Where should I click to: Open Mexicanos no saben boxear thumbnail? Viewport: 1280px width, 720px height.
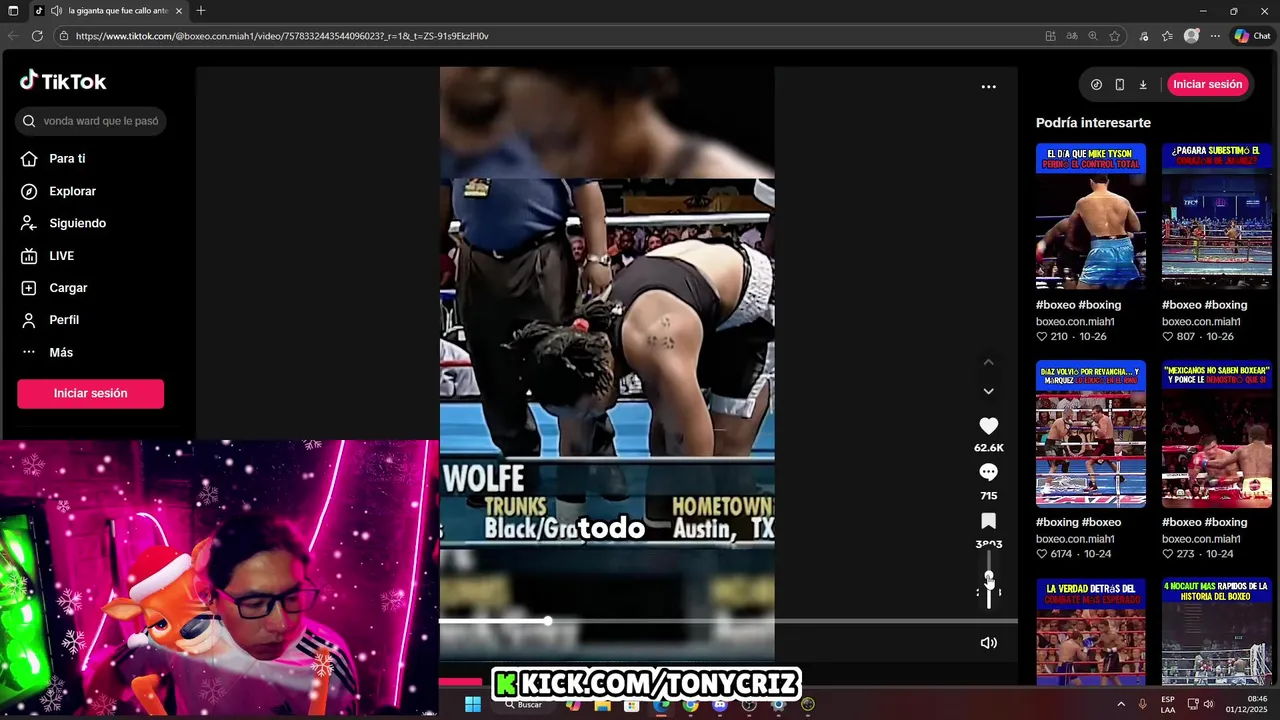click(x=1217, y=434)
